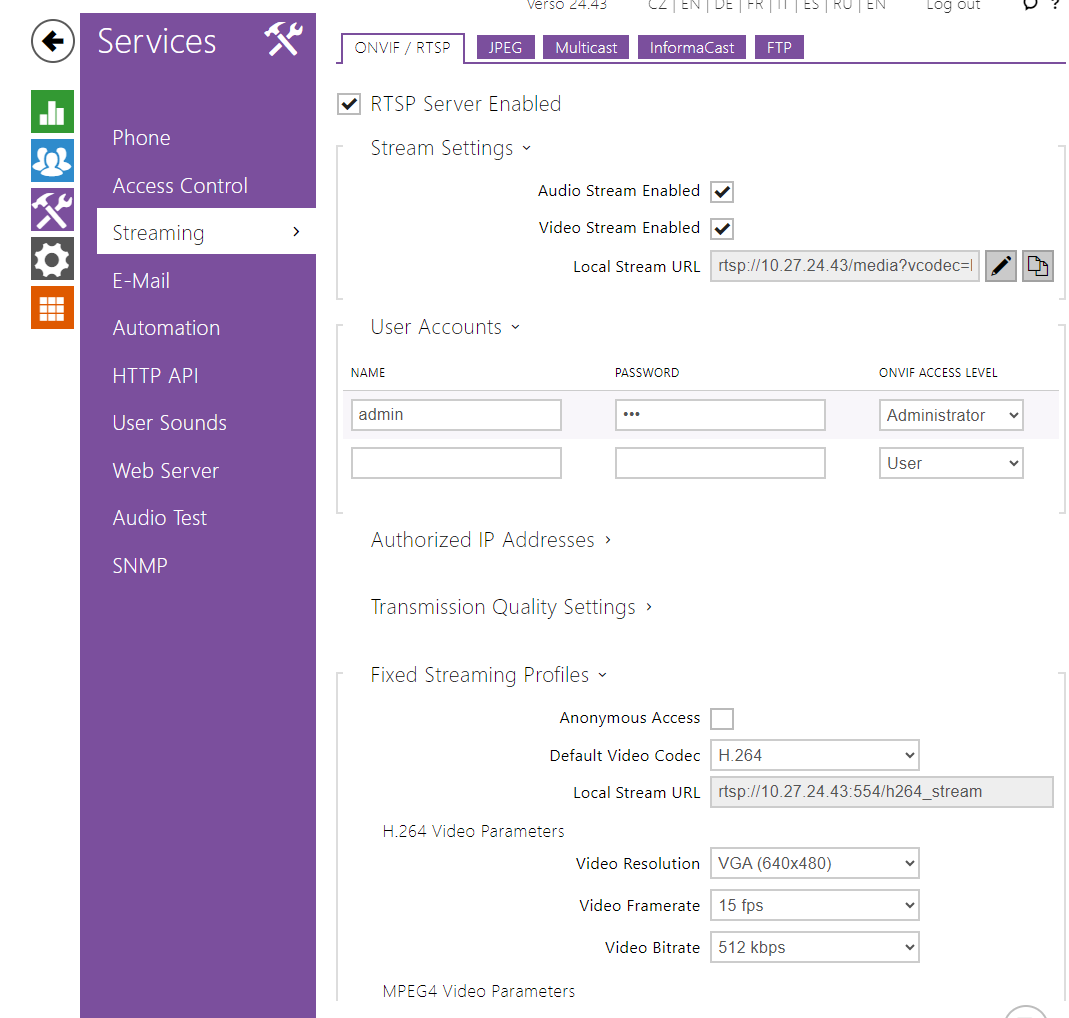The image size is (1069, 1018).
Task: Switch to the Multicast tab
Action: (x=586, y=47)
